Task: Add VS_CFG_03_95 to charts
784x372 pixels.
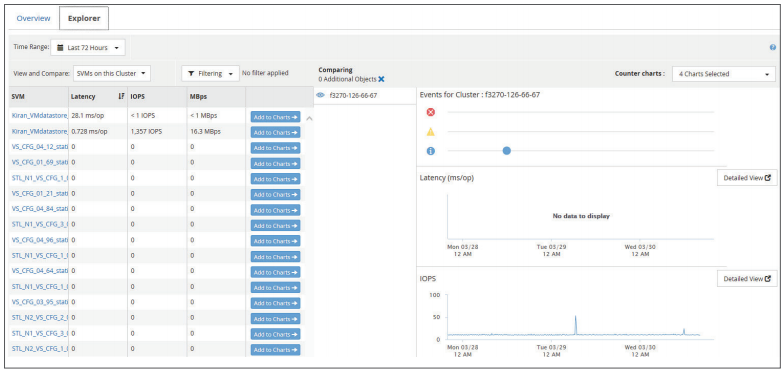Action: [276, 303]
